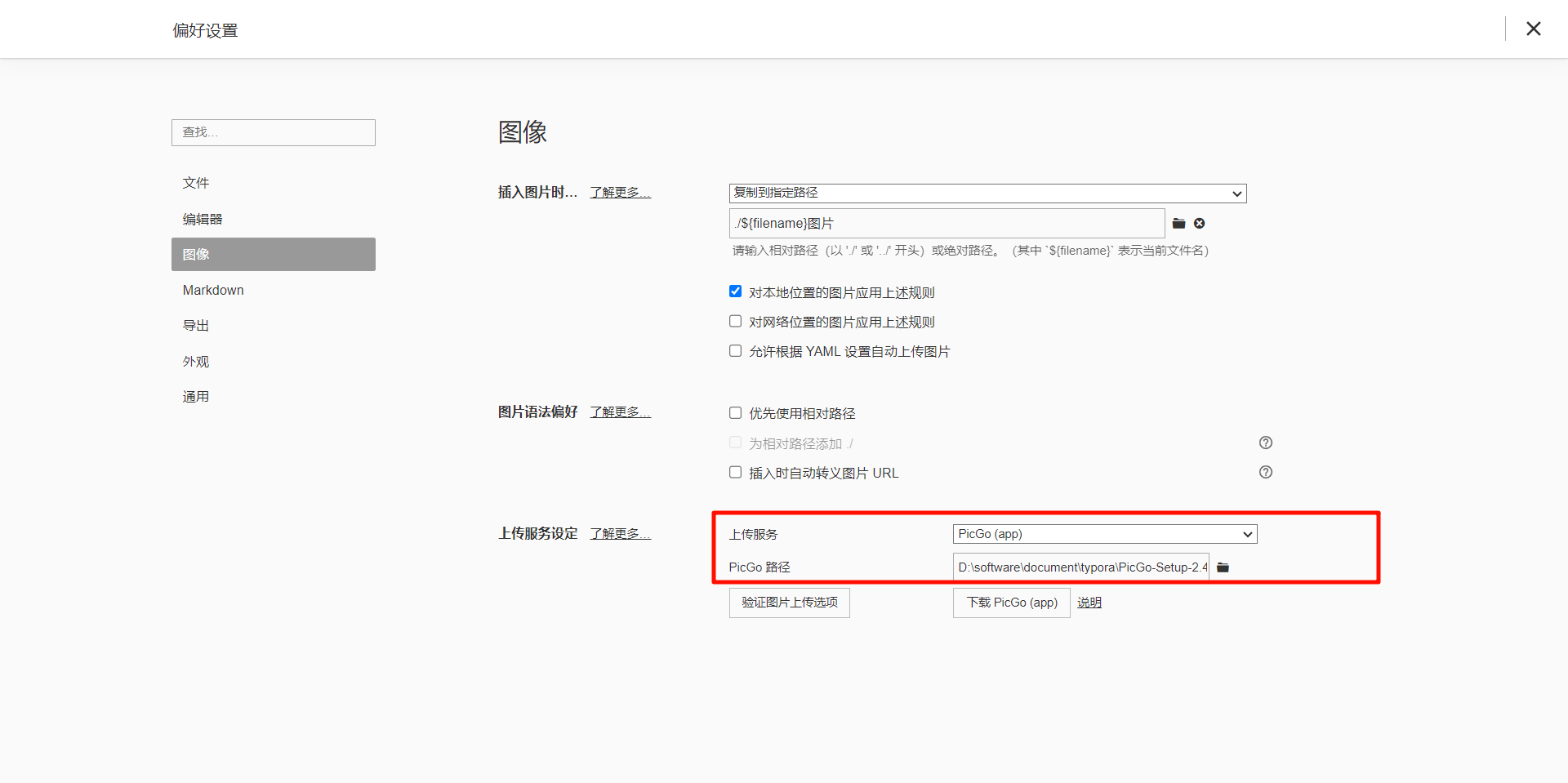Uncheck 对本地位置的图片应用上述规则
Image resolution: width=1568 pixels, height=783 pixels.
(735, 291)
